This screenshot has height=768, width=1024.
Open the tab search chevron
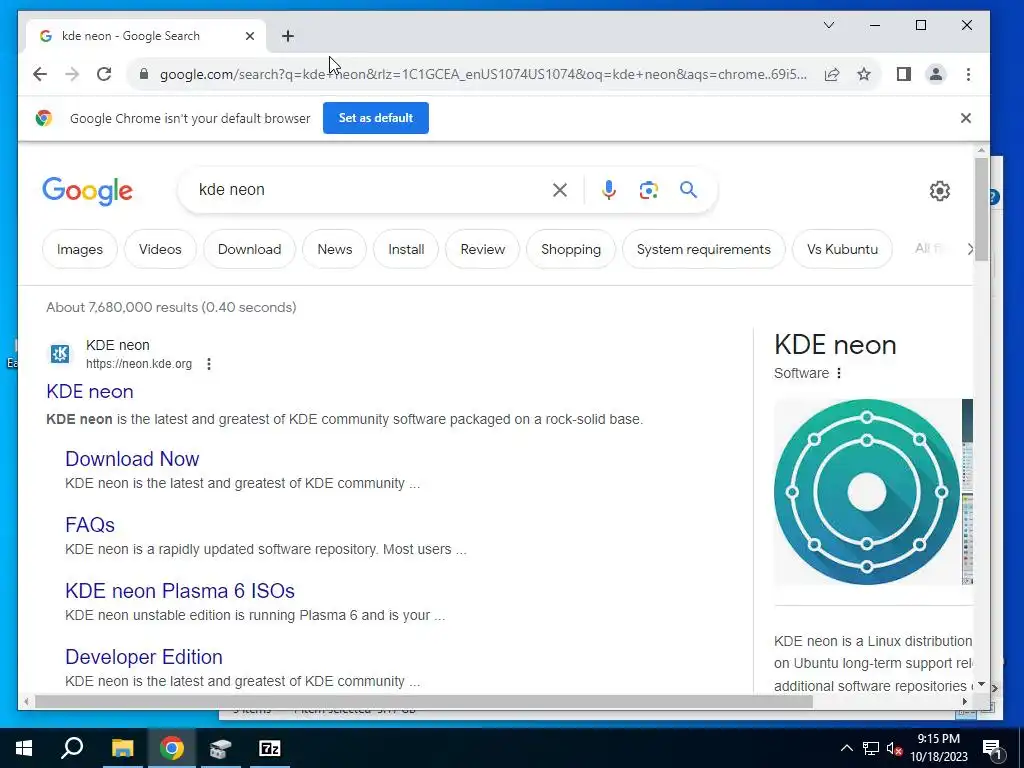click(829, 25)
